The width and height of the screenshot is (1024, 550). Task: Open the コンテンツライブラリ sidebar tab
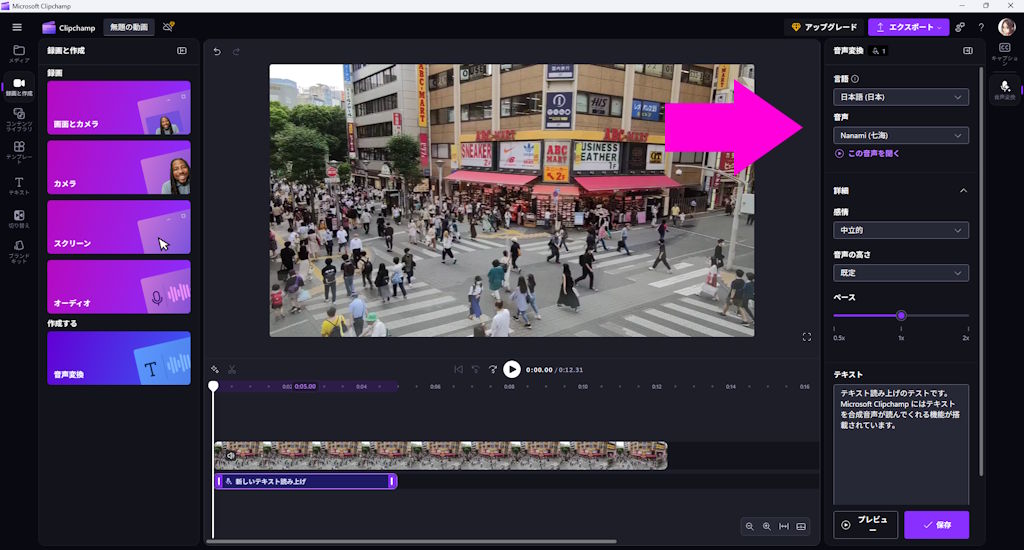pos(19,120)
